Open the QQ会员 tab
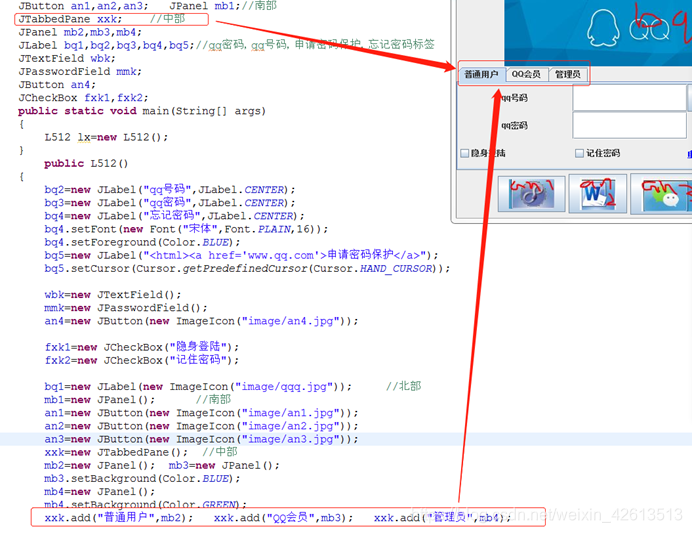The height and width of the screenshot is (533, 692). (x=526, y=74)
